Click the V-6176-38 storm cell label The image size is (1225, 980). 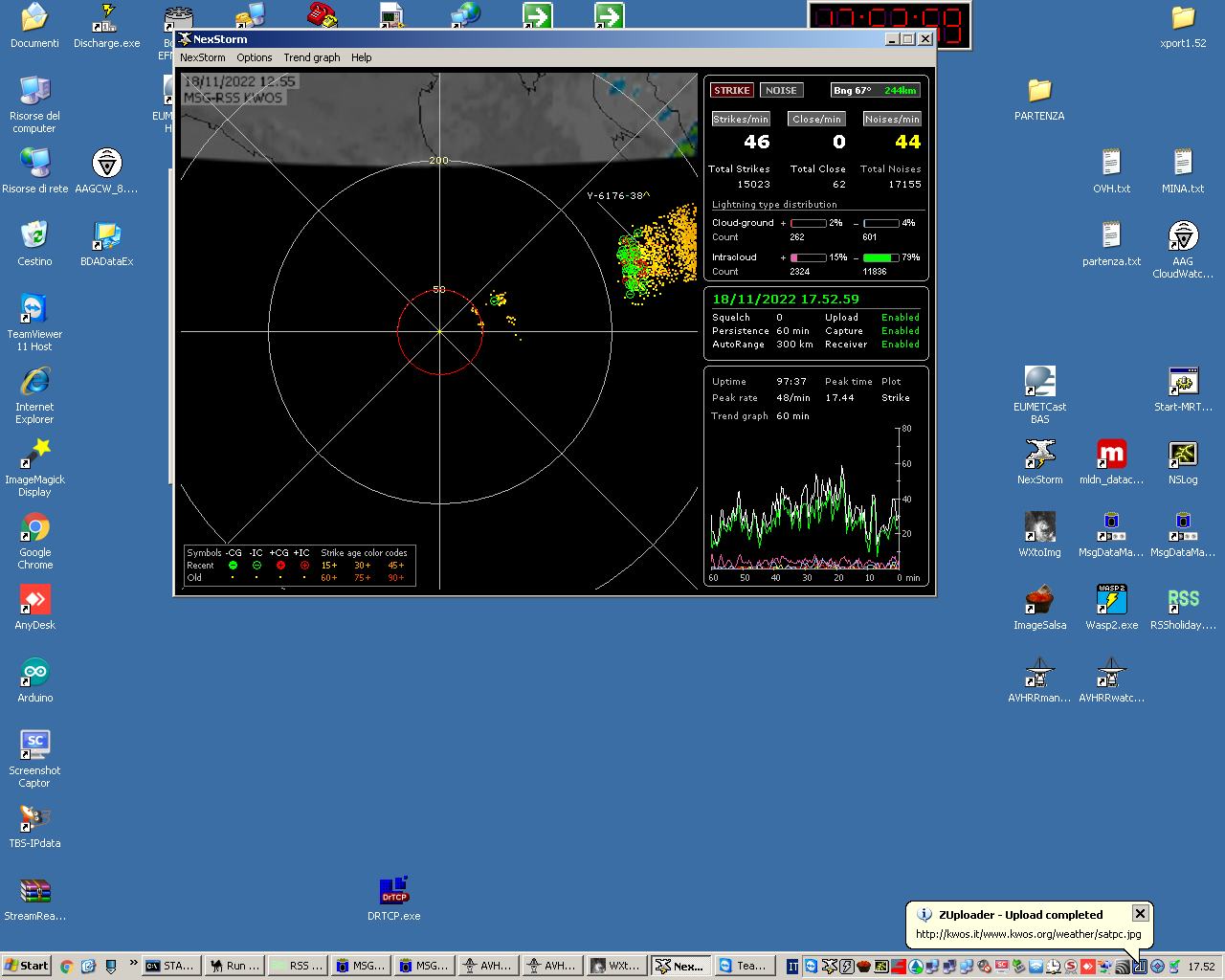[617, 195]
